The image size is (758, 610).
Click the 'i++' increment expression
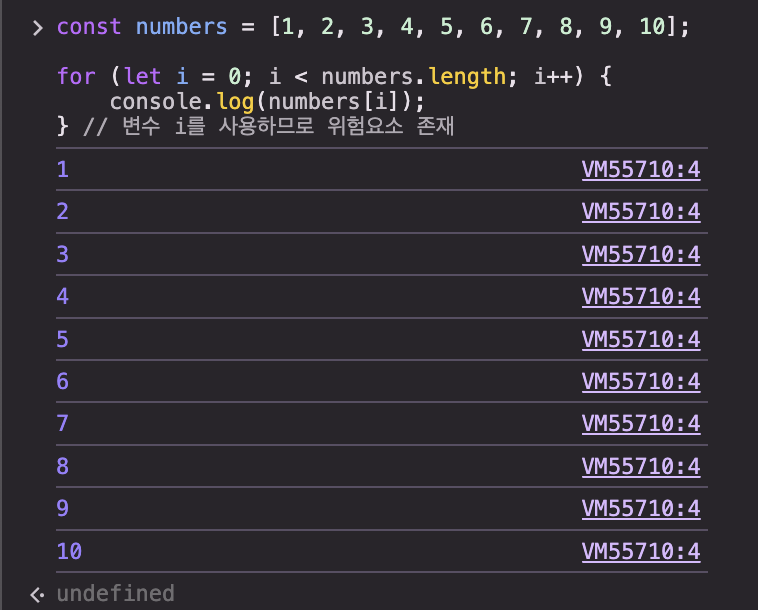553,76
